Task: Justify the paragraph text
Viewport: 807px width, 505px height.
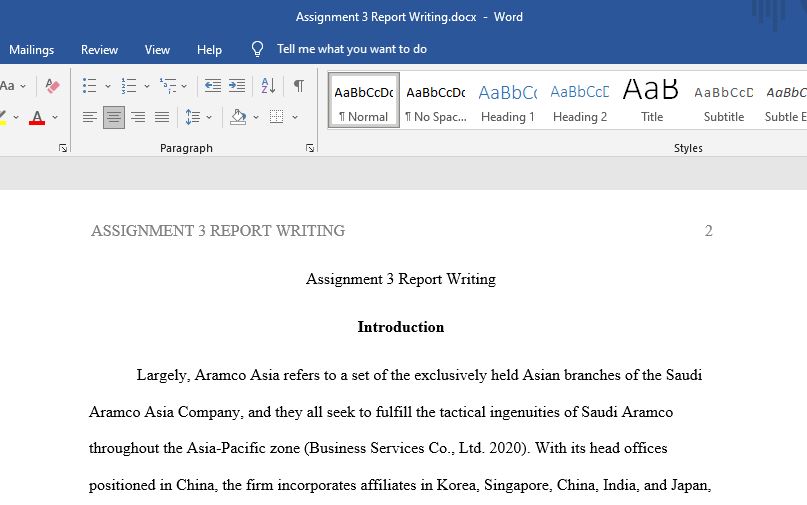Action: click(x=162, y=117)
